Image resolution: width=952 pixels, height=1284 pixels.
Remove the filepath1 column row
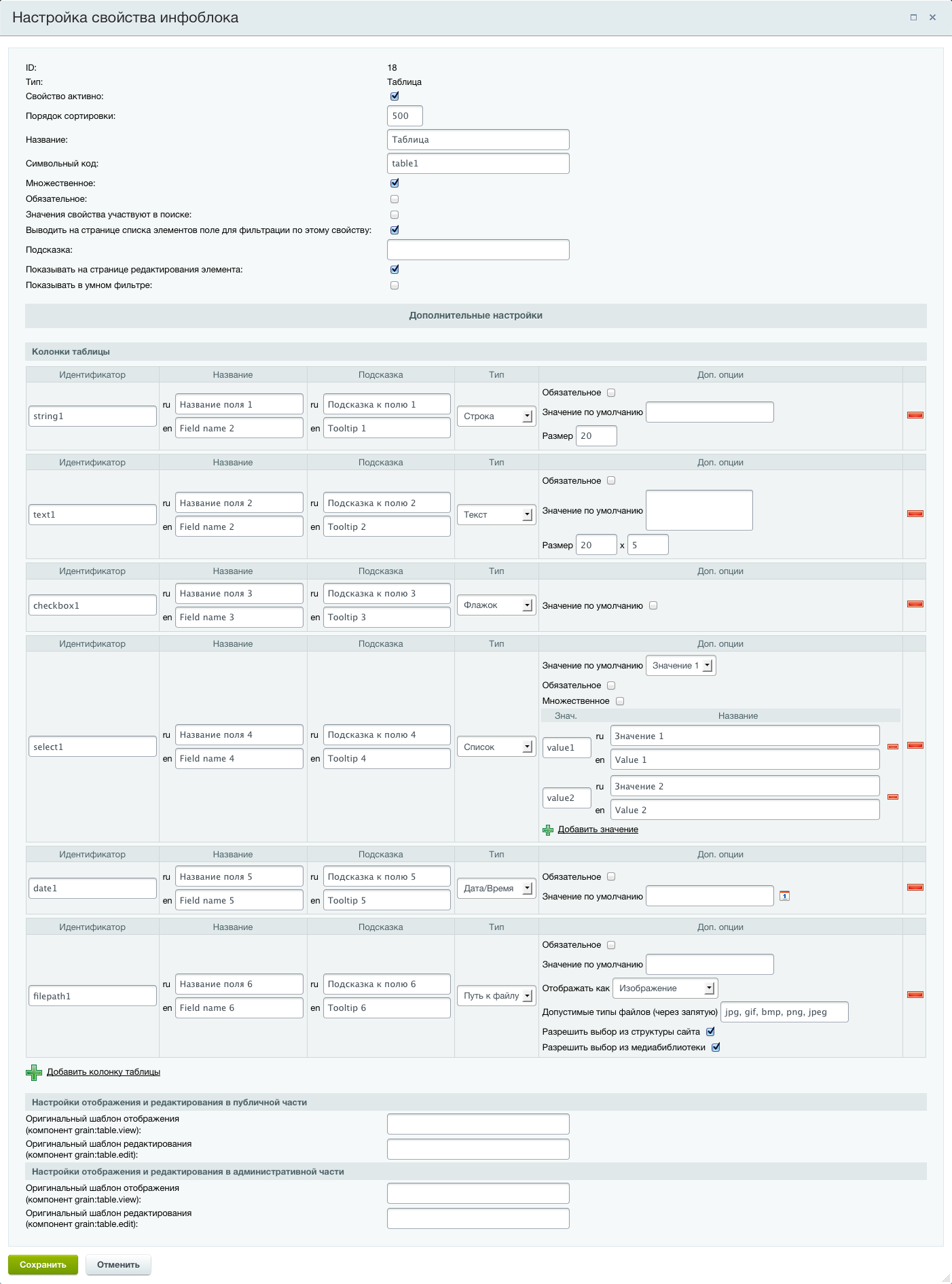coord(915,995)
